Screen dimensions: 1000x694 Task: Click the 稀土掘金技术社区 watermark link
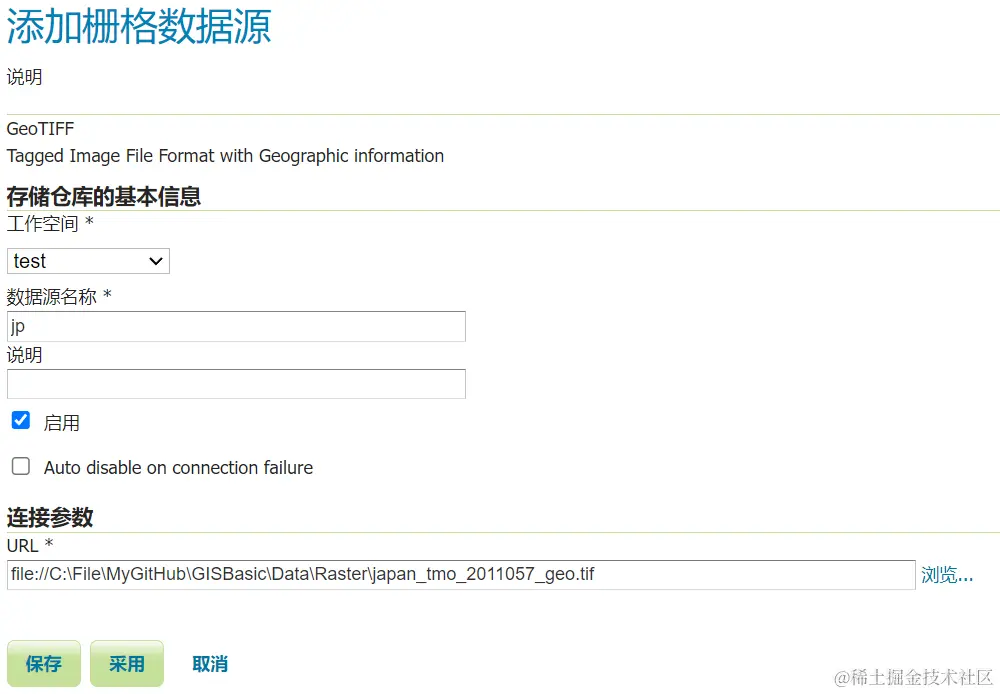coord(915,678)
